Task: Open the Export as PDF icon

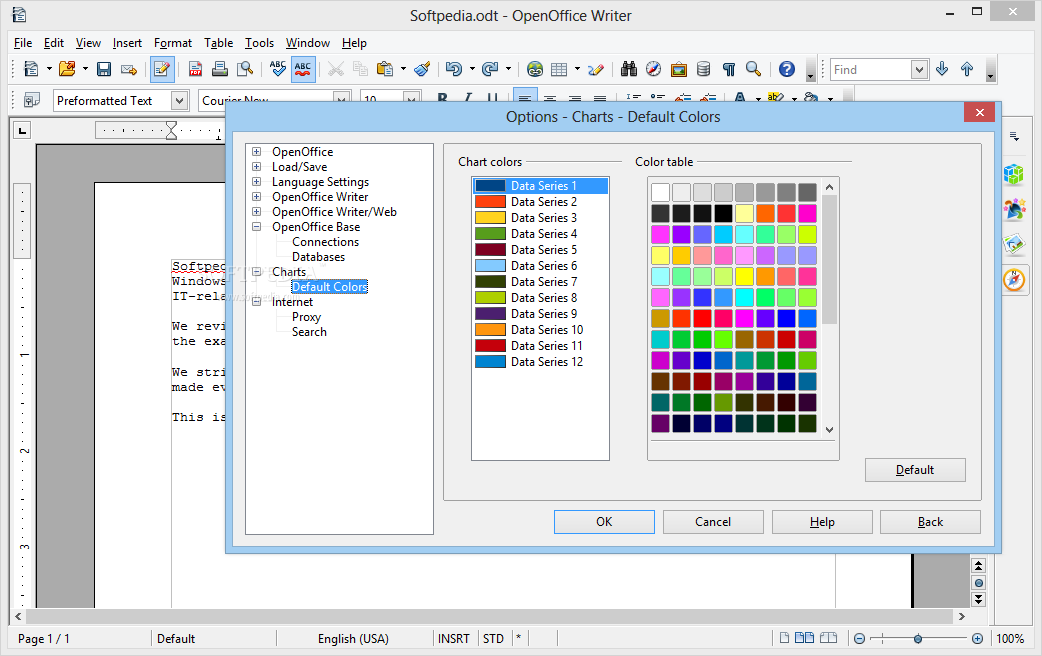Action: pos(195,69)
